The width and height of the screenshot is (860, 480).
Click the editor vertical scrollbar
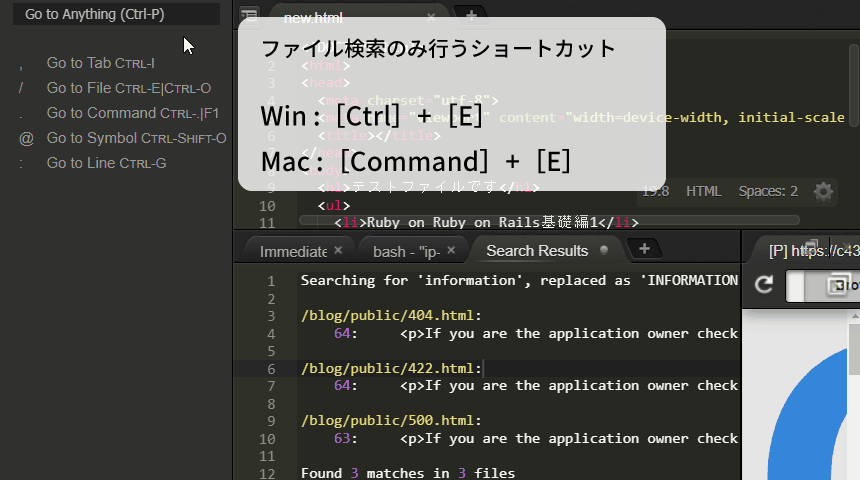(x=855, y=88)
